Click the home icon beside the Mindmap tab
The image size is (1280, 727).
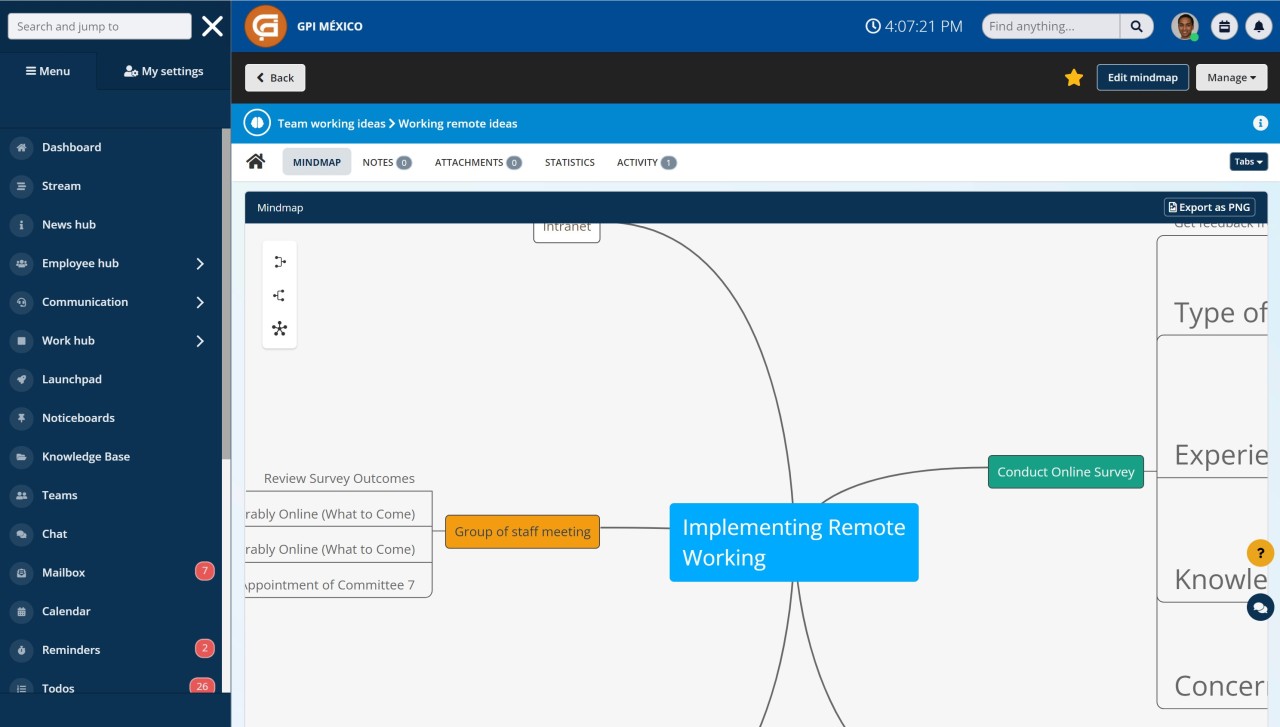pyautogui.click(x=255, y=161)
